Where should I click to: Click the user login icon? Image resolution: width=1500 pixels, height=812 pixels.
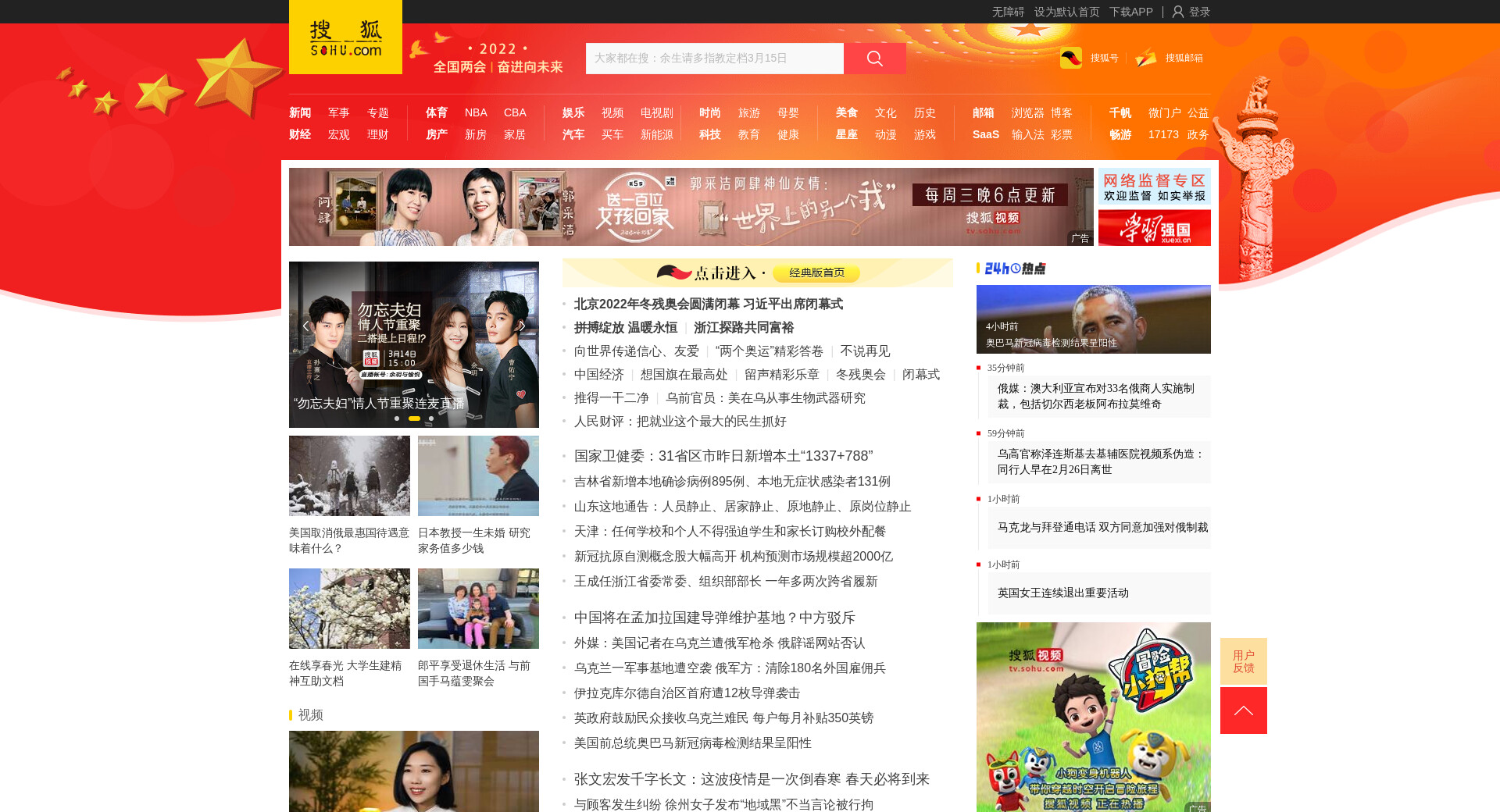[x=1178, y=12]
